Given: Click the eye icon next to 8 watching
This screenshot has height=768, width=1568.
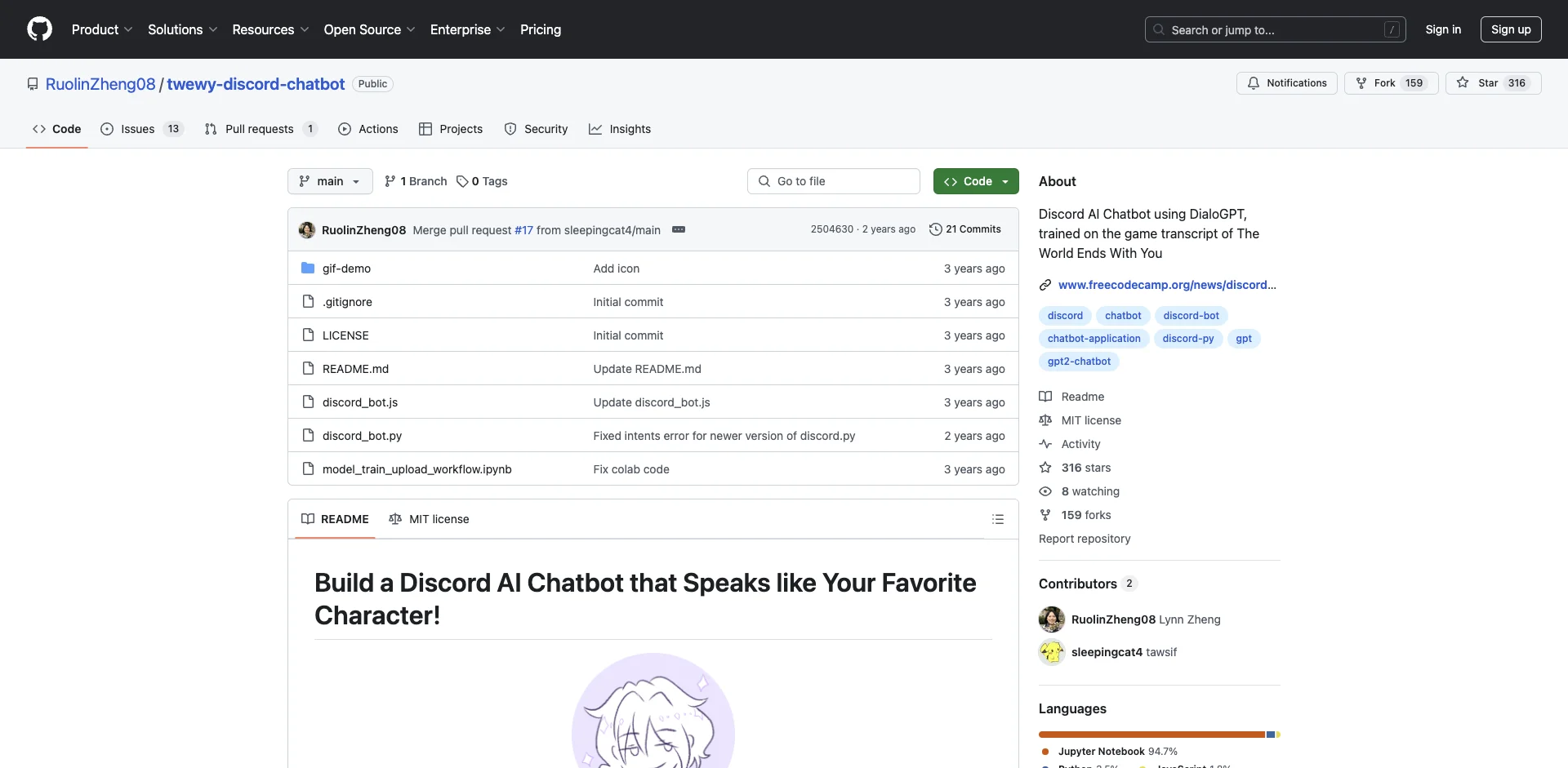Looking at the screenshot, I should click(1045, 491).
